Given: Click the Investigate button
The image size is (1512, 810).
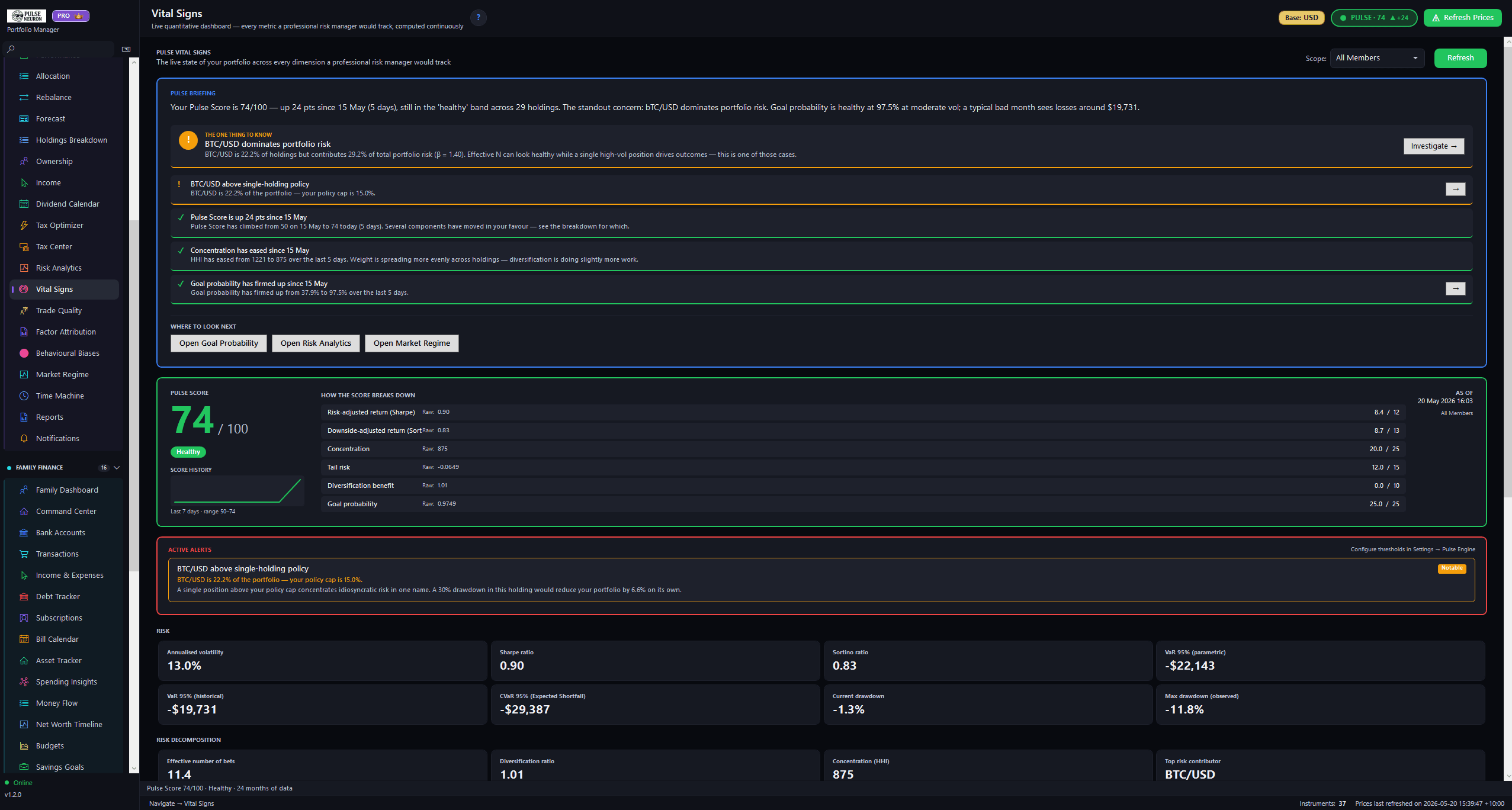Looking at the screenshot, I should coord(1434,146).
